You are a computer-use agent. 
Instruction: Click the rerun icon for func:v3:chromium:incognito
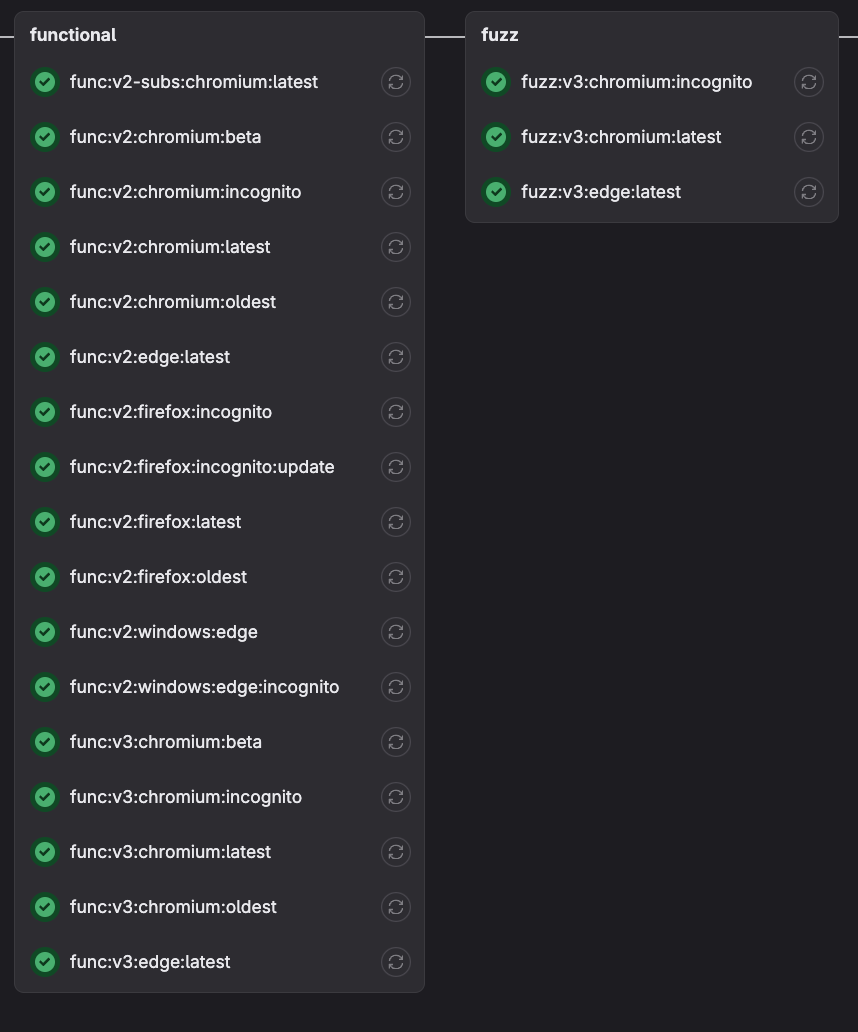click(395, 797)
